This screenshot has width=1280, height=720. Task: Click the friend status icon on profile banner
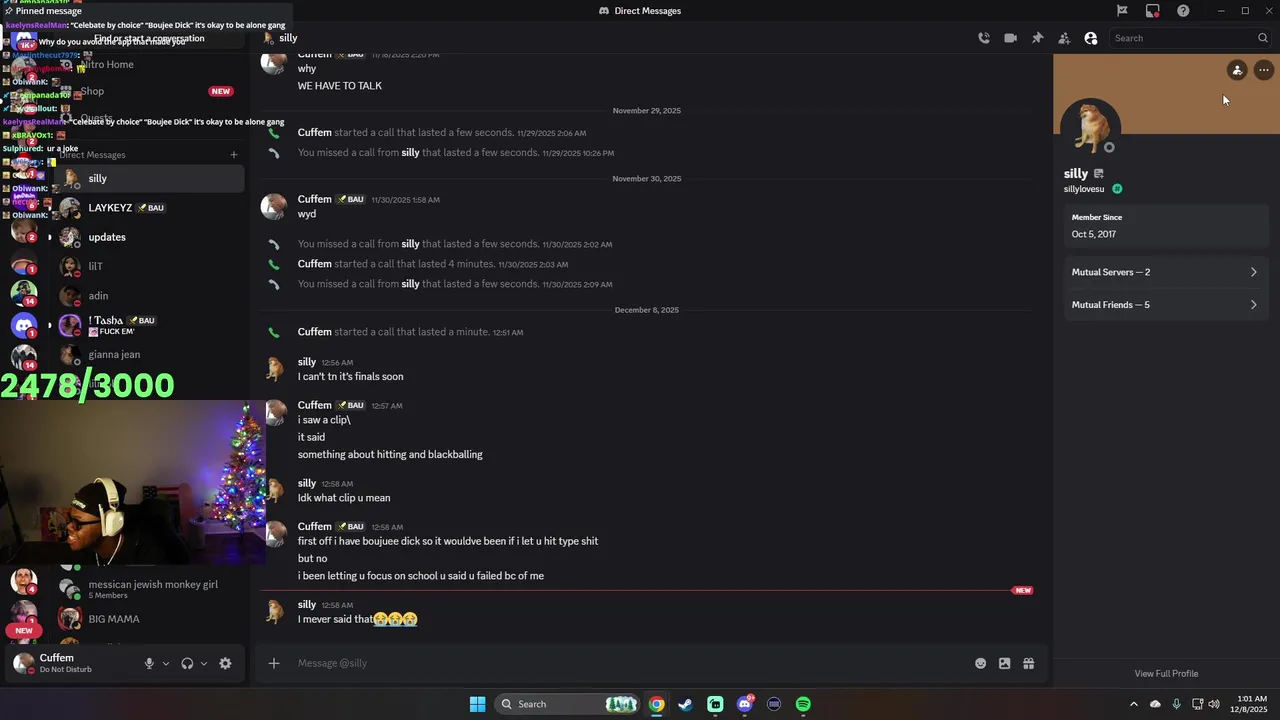click(1237, 70)
